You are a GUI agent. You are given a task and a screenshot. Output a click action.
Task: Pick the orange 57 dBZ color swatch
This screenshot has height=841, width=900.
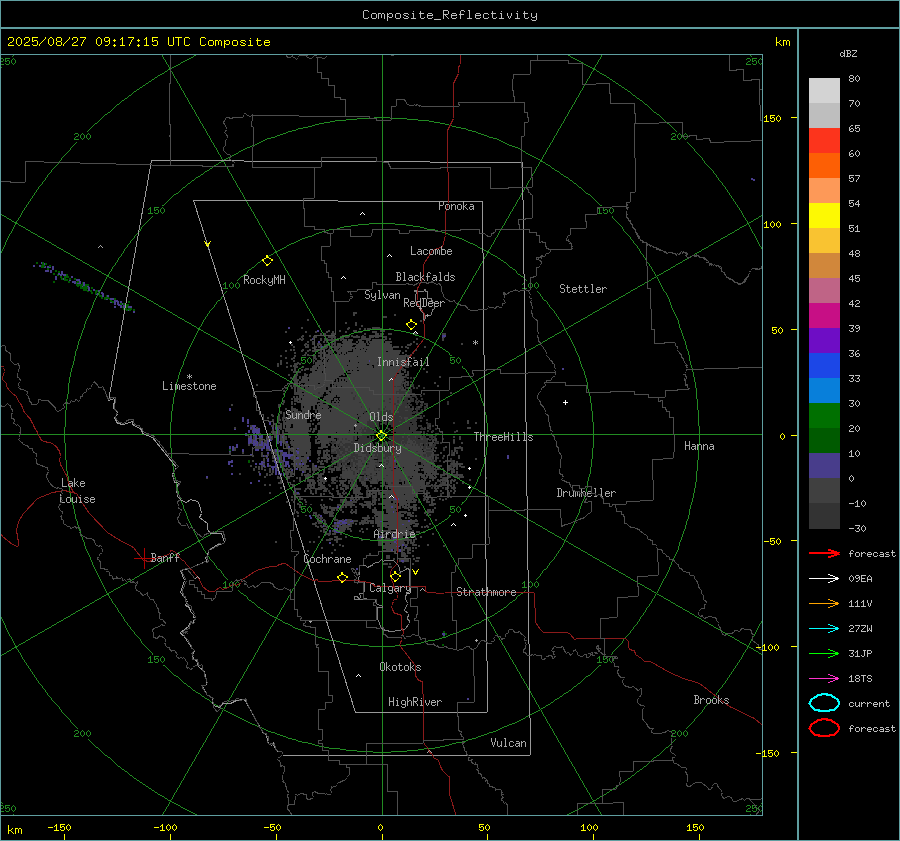(824, 165)
